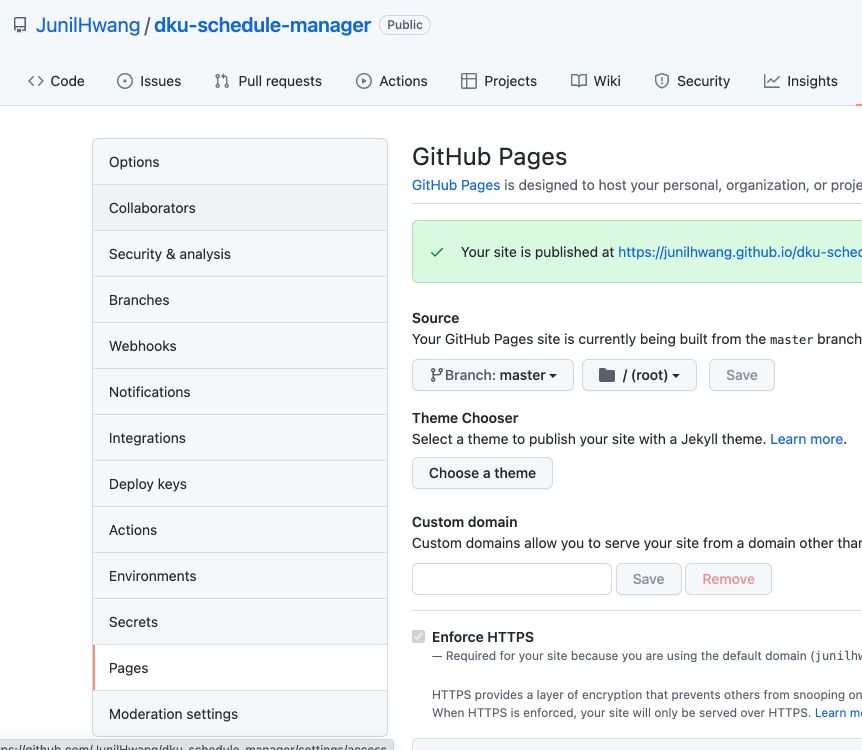This screenshot has width=862, height=750.
Task: Open the Code tab
Action: tap(56, 81)
